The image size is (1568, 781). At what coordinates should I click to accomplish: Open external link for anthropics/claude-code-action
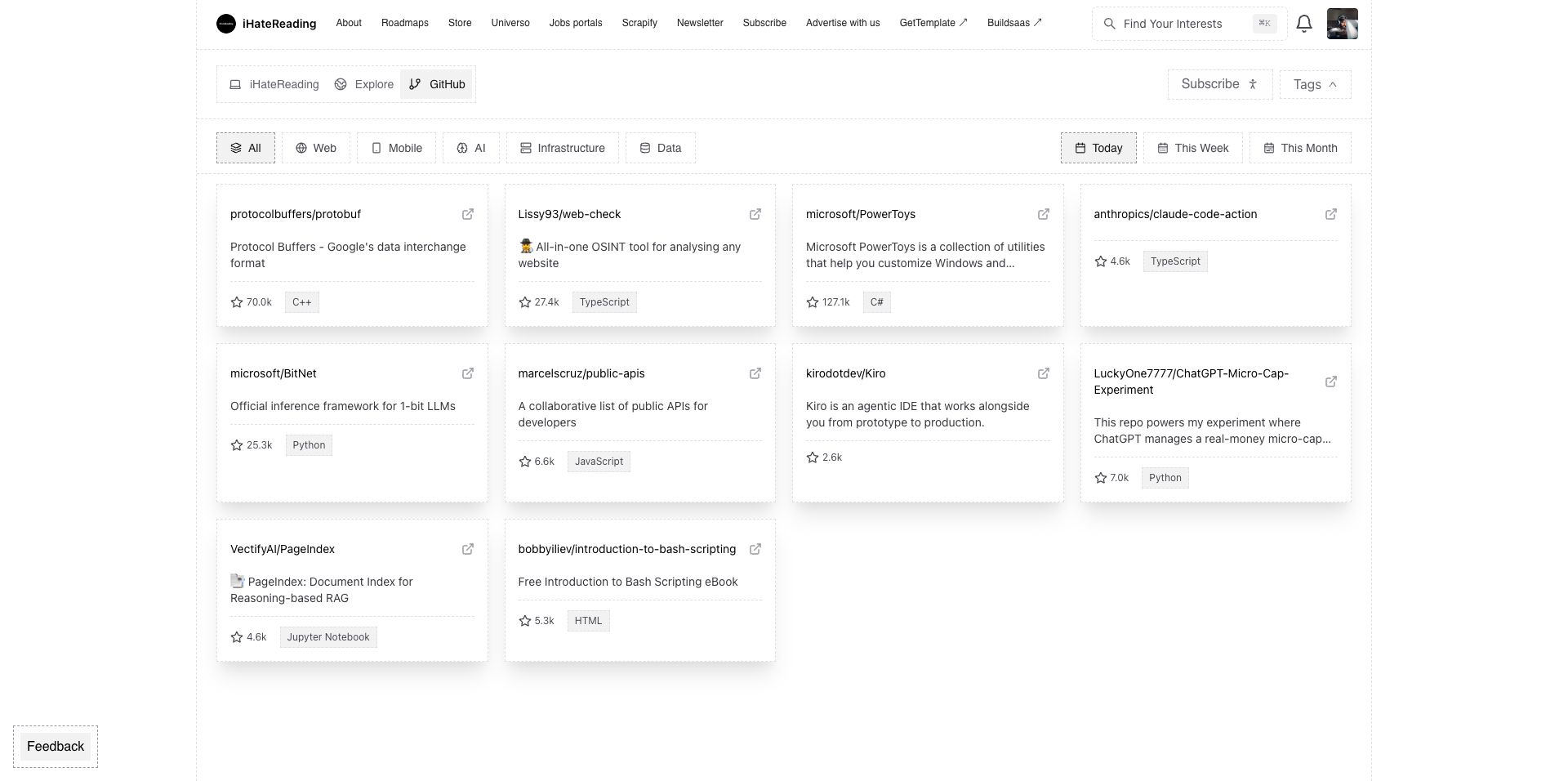pyautogui.click(x=1331, y=214)
